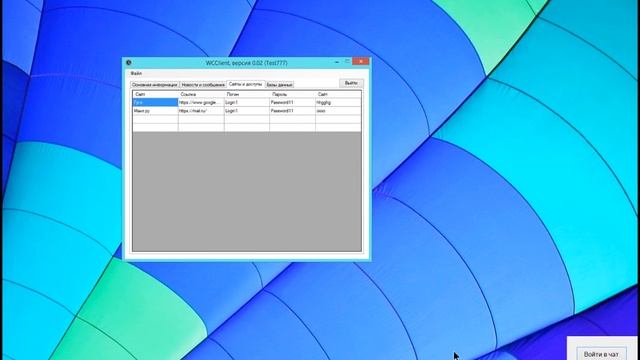
Task: Click the Выйти button
Action: pyautogui.click(x=351, y=83)
